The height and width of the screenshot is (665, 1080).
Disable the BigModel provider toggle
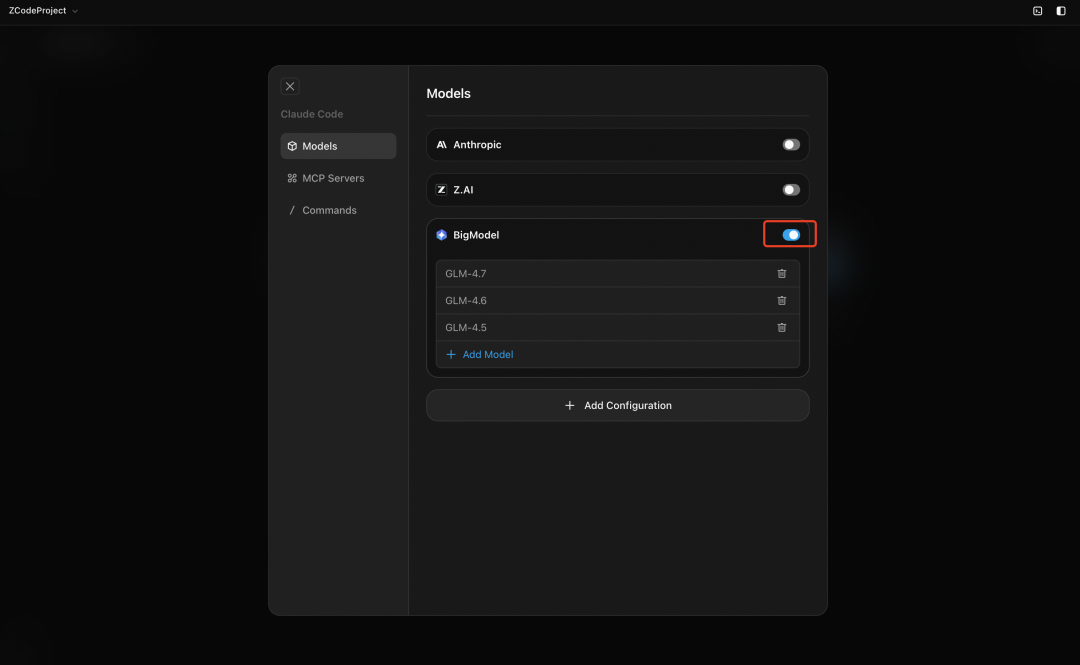click(x=791, y=235)
